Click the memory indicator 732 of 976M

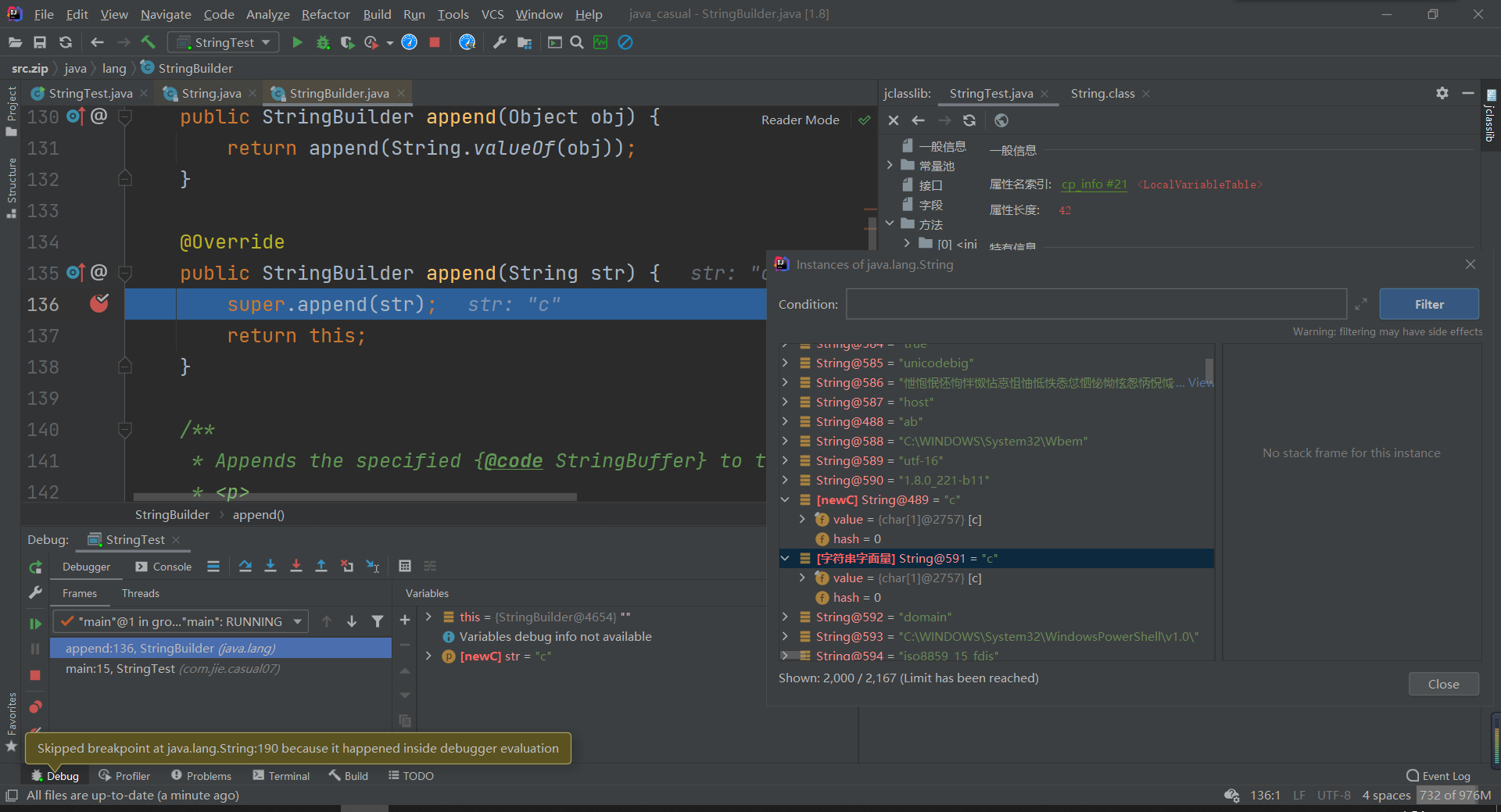tap(1455, 795)
